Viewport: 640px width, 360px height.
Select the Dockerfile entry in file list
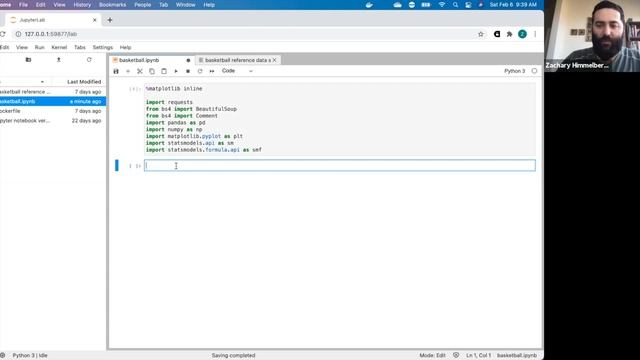[x=53, y=111]
